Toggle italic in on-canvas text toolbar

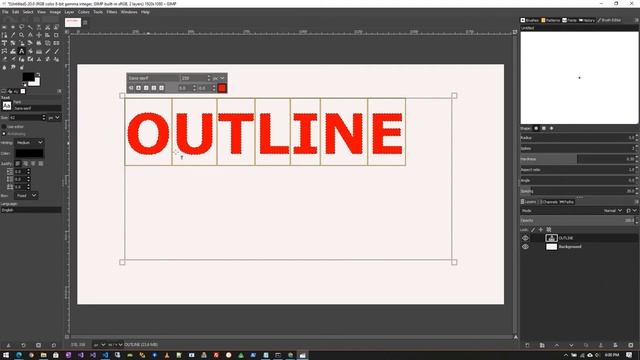pos(146,88)
